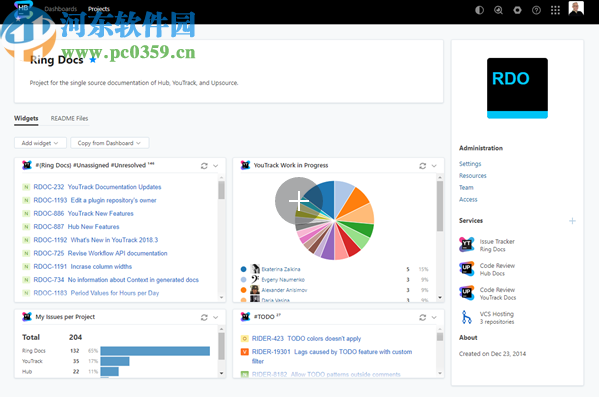Open the Team administration link

[x=466, y=188]
